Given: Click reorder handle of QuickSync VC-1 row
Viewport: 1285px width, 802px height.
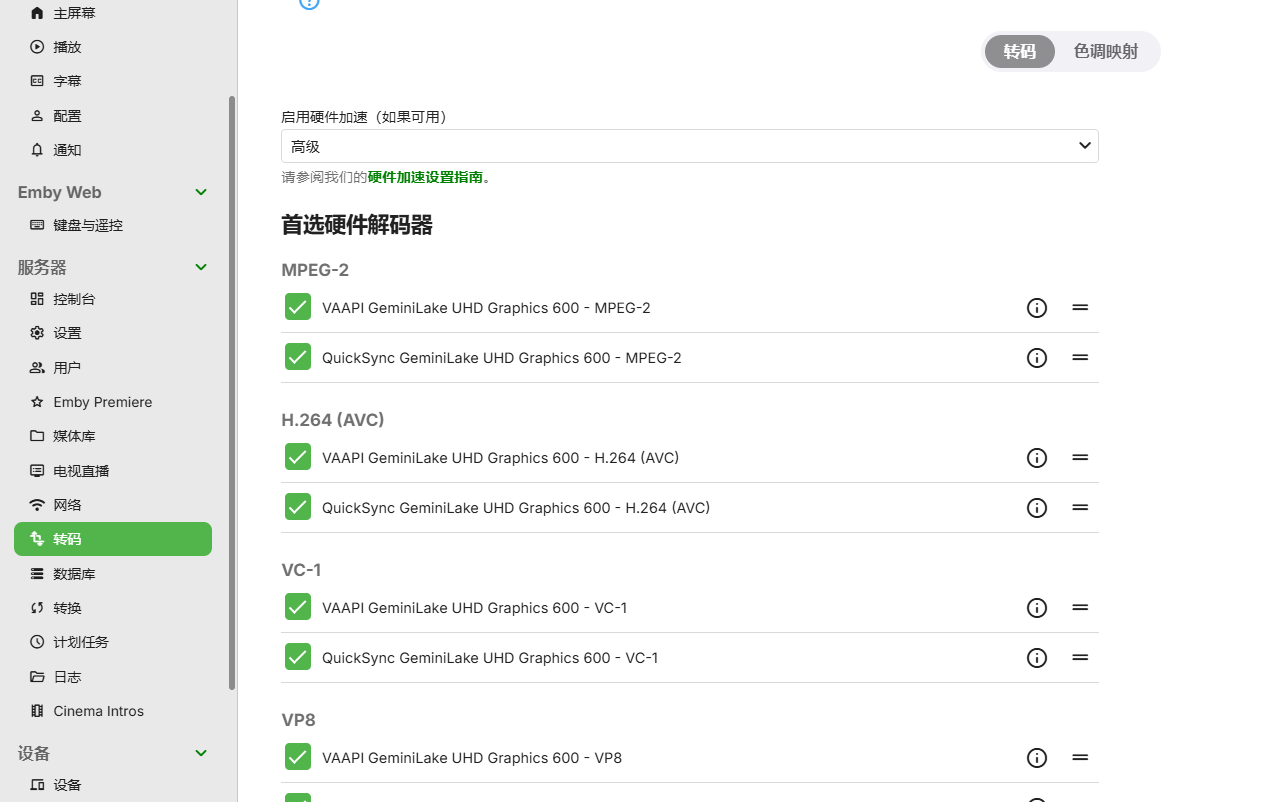Looking at the screenshot, I should coord(1080,658).
